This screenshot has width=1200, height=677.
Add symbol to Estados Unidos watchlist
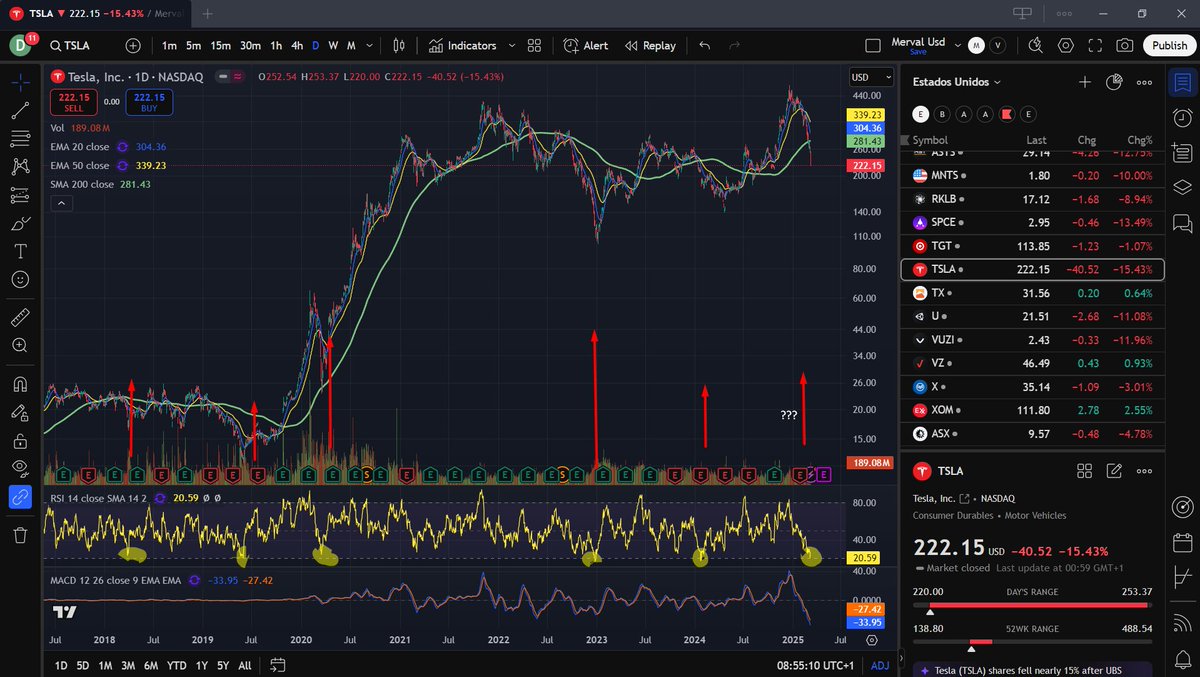(x=1085, y=82)
